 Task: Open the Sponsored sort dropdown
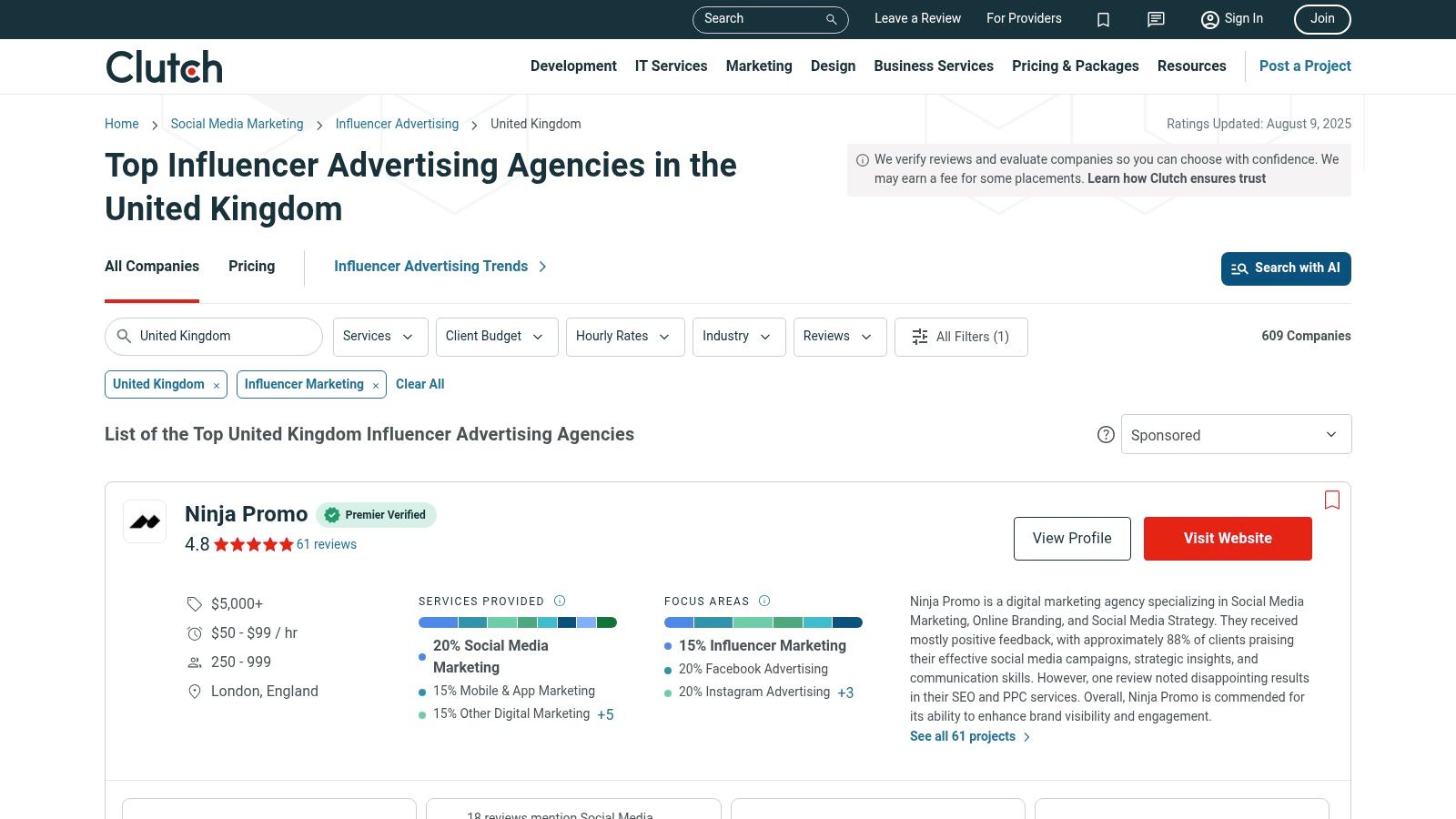coord(1236,434)
